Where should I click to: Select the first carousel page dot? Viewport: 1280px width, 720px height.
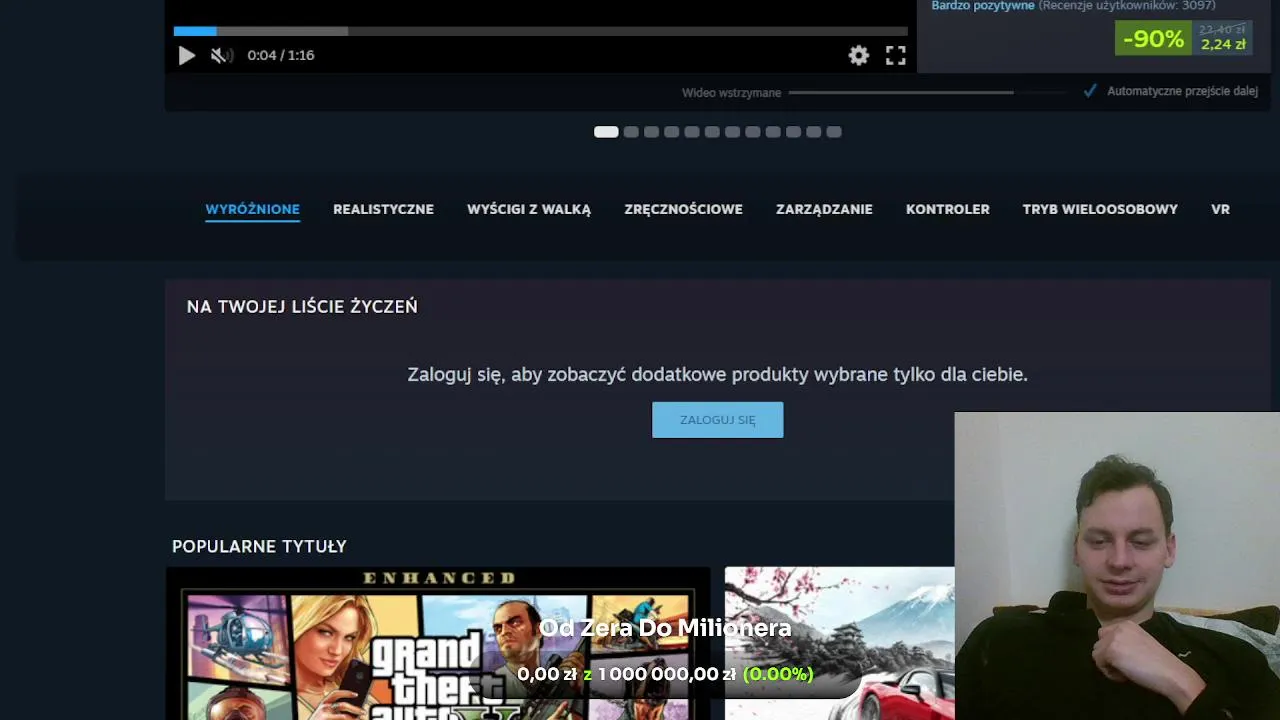click(x=606, y=132)
